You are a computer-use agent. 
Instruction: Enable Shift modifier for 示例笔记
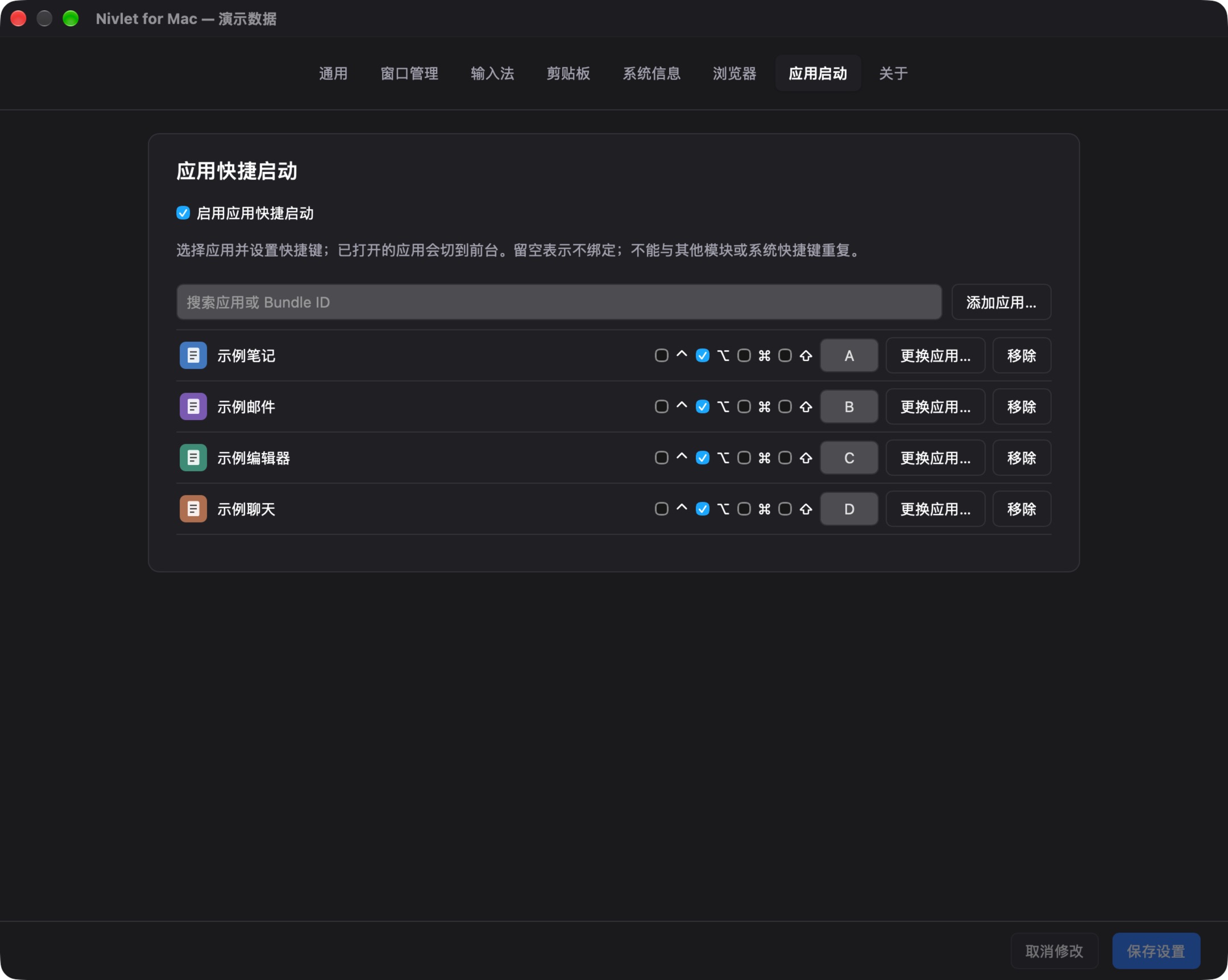(785, 355)
